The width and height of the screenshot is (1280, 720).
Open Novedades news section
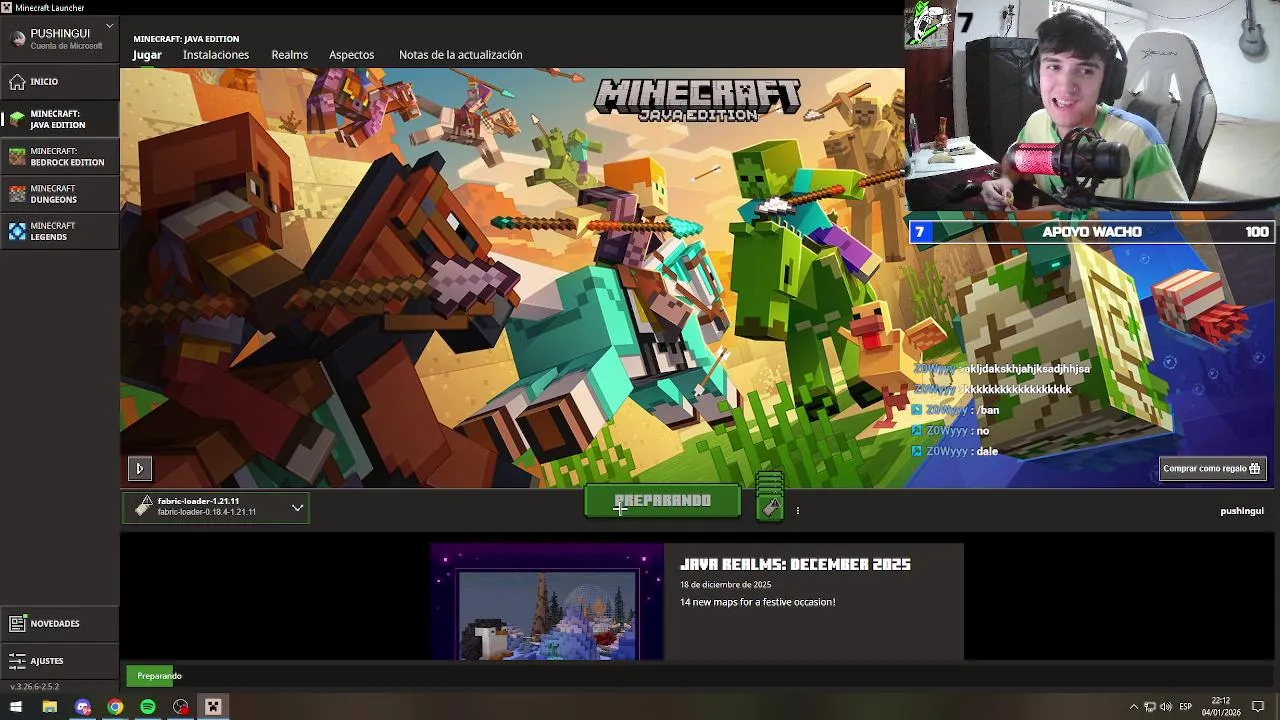click(59, 623)
